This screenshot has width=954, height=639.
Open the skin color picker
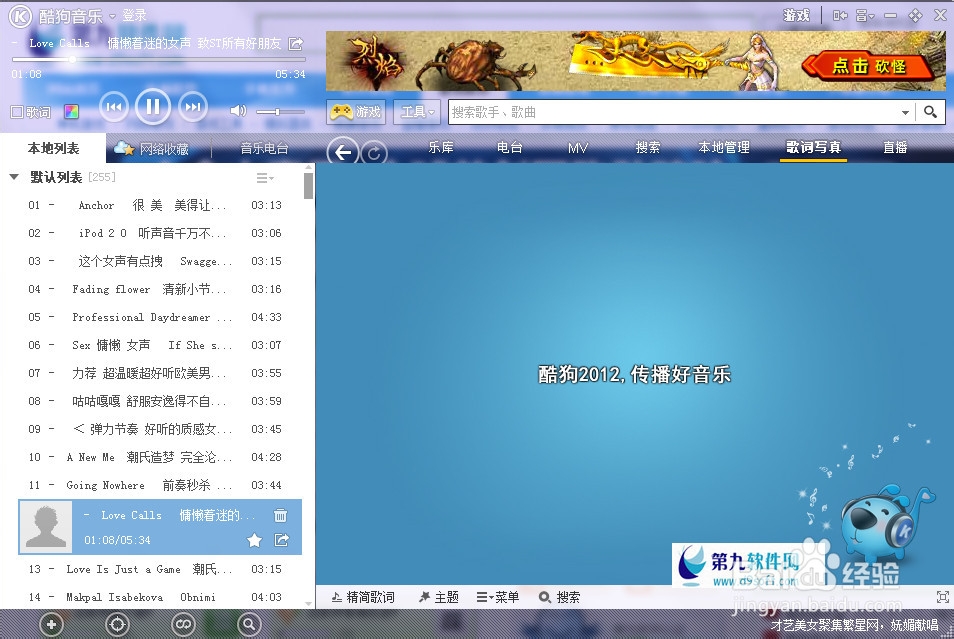[71, 112]
